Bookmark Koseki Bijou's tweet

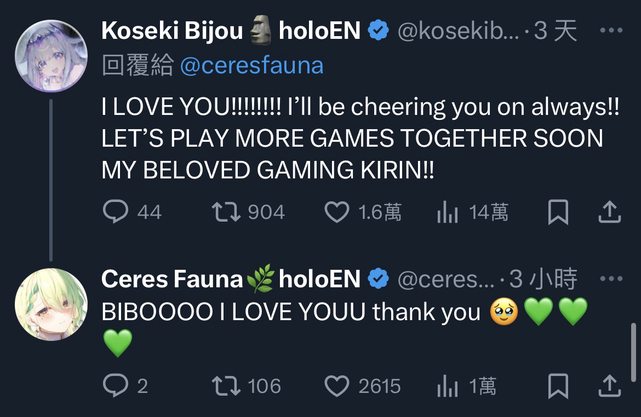click(x=559, y=212)
